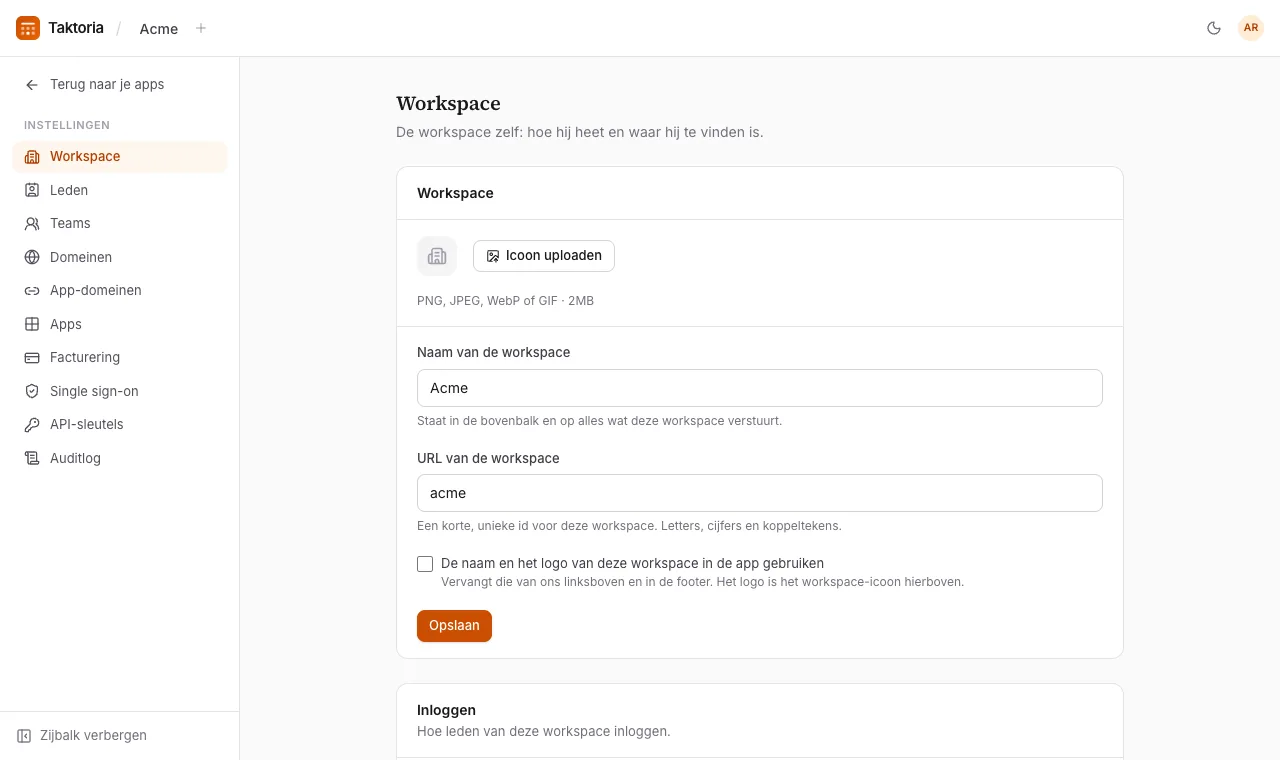Click 'PNG, JPEG, WebP of GIF · 2MB' text
The height and width of the screenshot is (760, 1280).
pos(505,301)
